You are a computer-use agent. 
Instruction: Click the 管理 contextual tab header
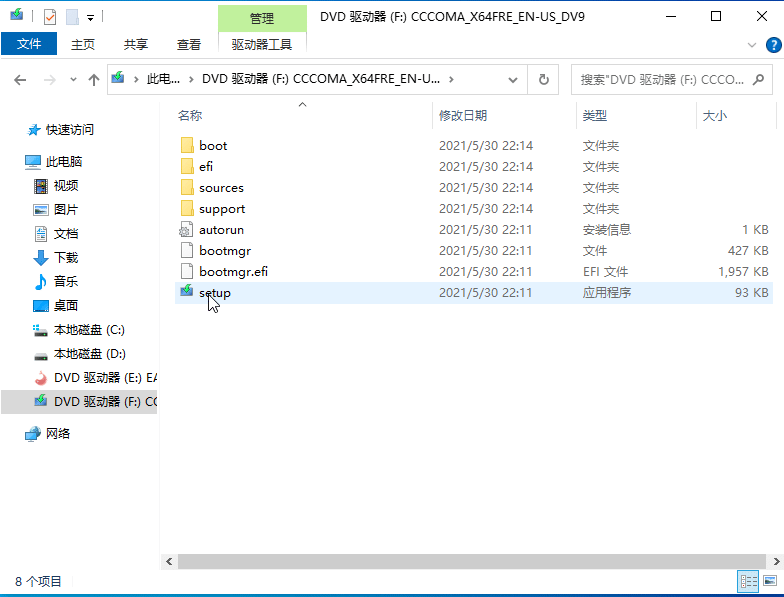click(x=262, y=18)
